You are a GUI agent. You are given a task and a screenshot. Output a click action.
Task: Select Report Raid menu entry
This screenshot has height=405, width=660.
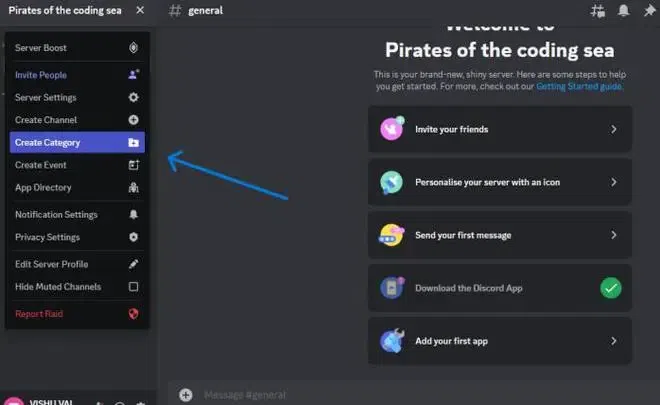77,314
